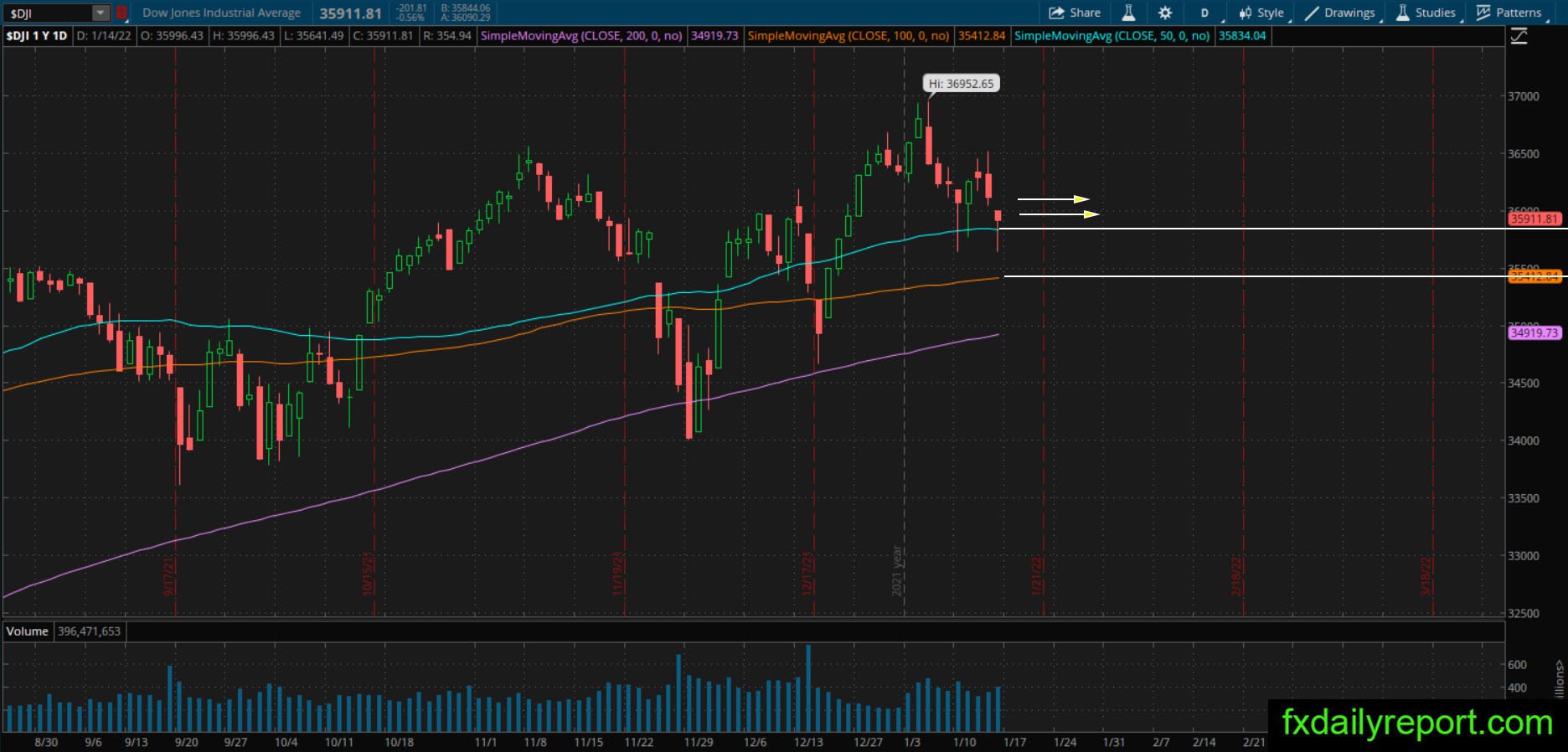Click the close value C: 35911.81
The width and height of the screenshot is (1568, 752).
coord(383,36)
